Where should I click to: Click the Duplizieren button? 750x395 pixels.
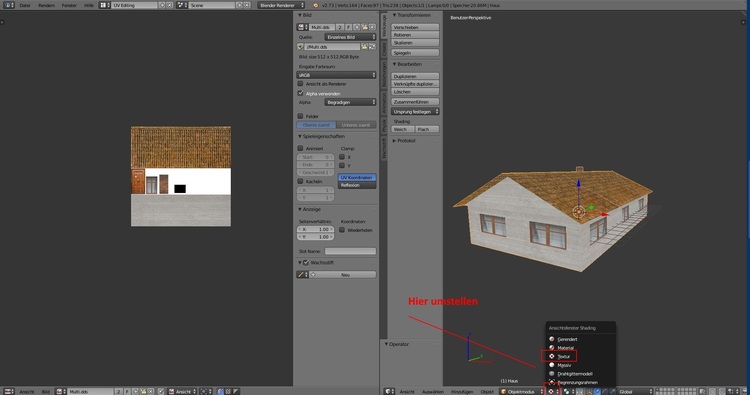click(x=415, y=76)
